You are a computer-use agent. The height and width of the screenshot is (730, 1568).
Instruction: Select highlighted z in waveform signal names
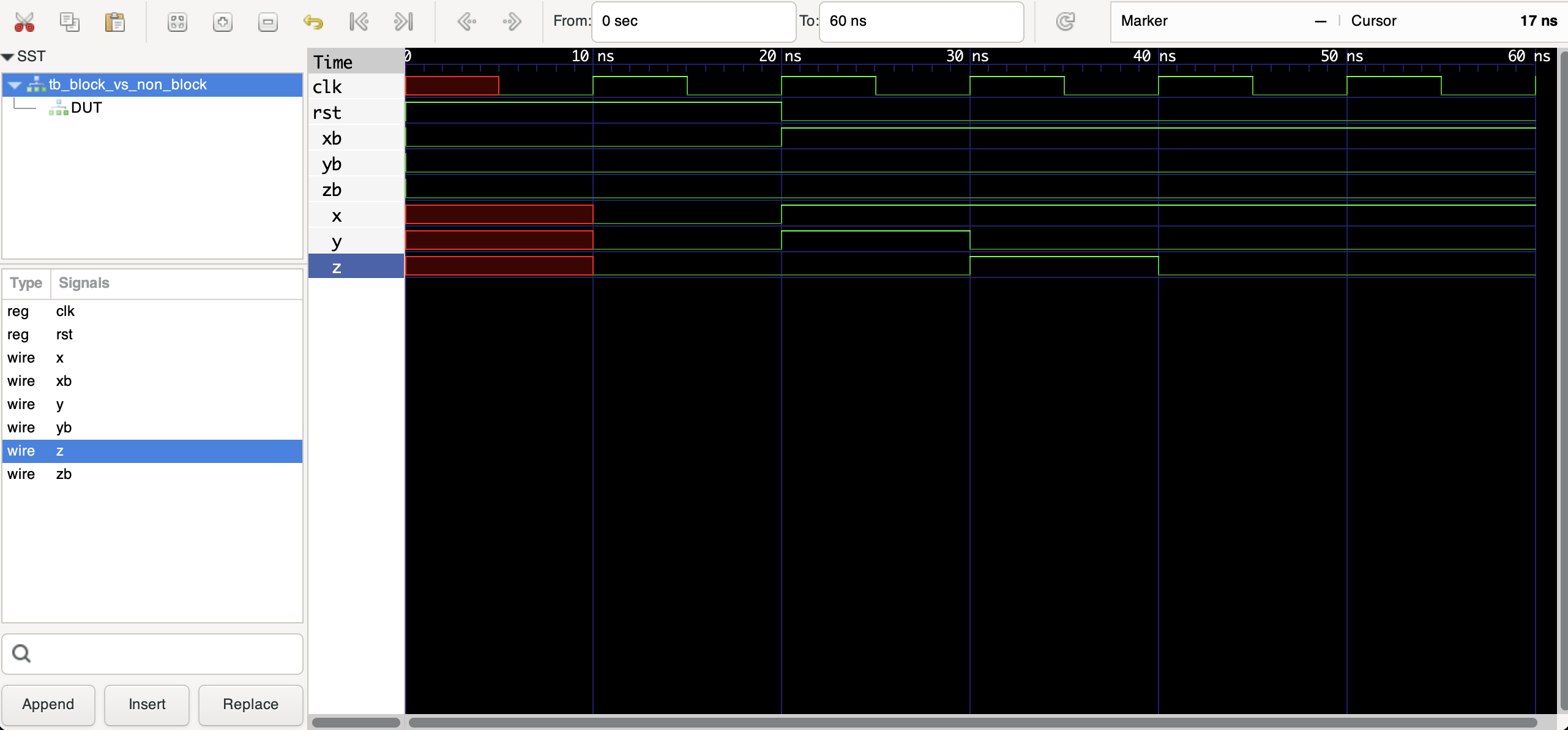coord(356,267)
